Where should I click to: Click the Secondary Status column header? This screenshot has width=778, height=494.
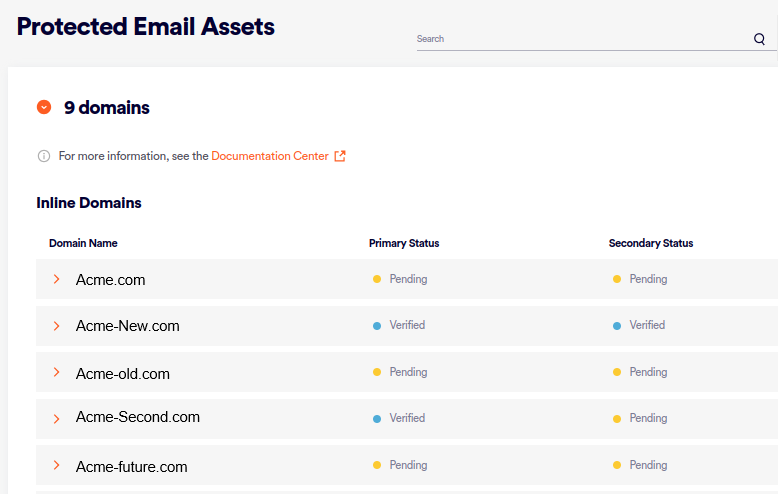click(650, 243)
